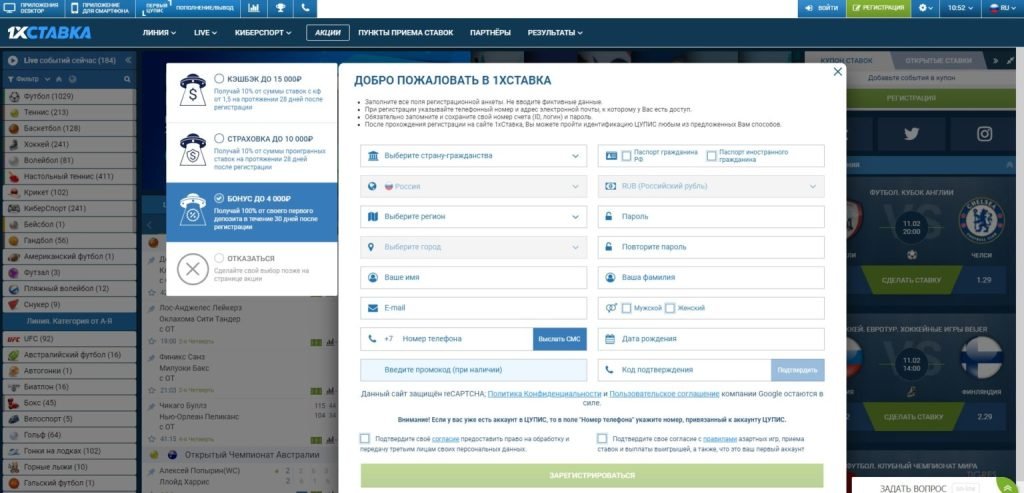Open the settings gear in top bar
Viewport: 1024px width, 493px height.
click(923, 8)
